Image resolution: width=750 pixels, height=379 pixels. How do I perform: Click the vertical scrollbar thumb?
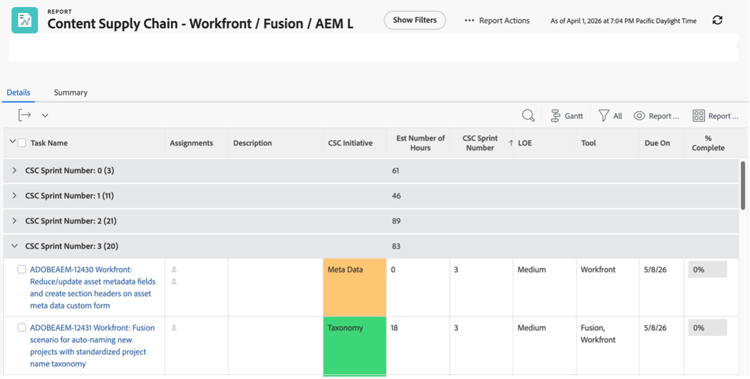pos(743,185)
